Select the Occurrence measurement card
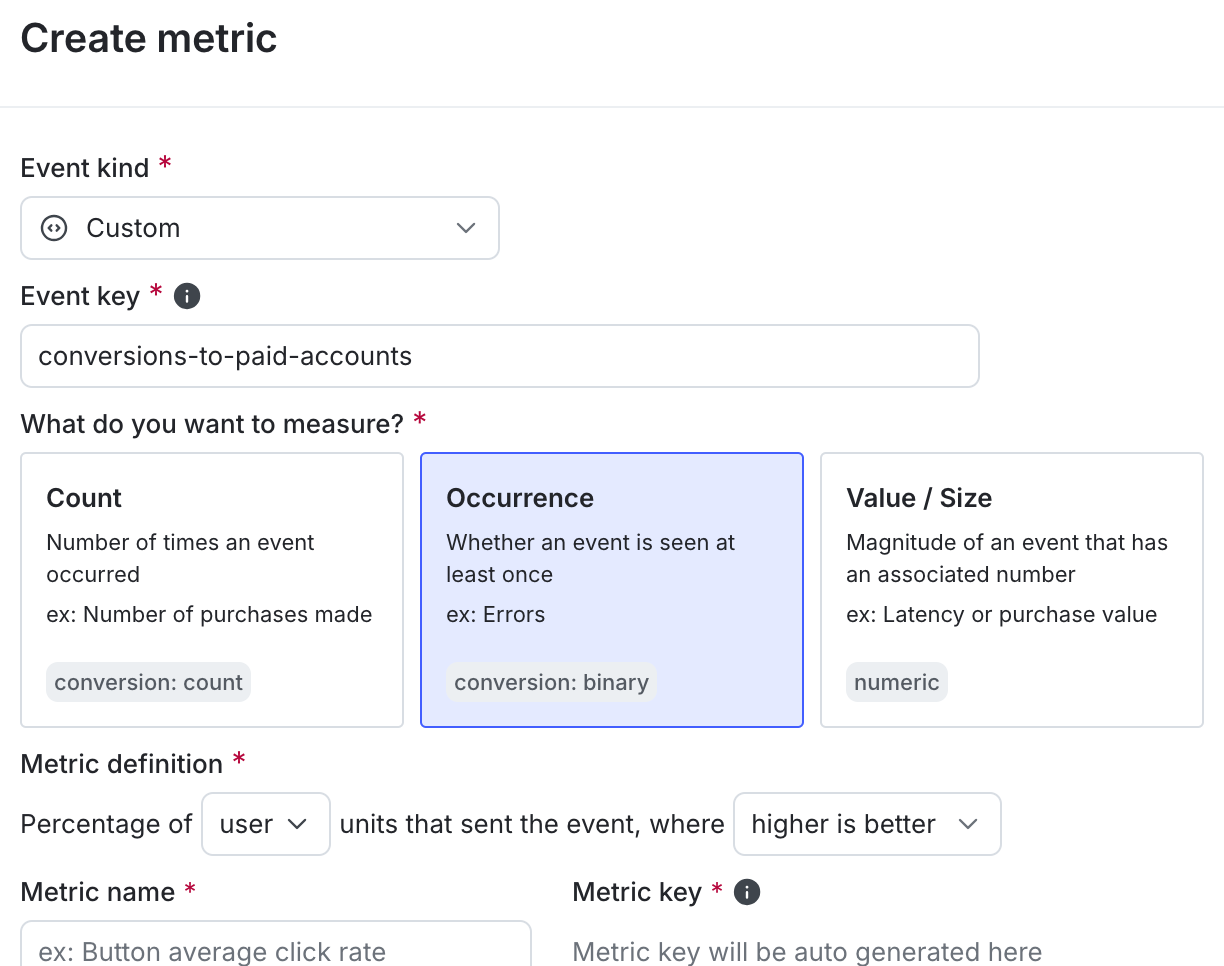The image size is (1224, 966). point(611,589)
